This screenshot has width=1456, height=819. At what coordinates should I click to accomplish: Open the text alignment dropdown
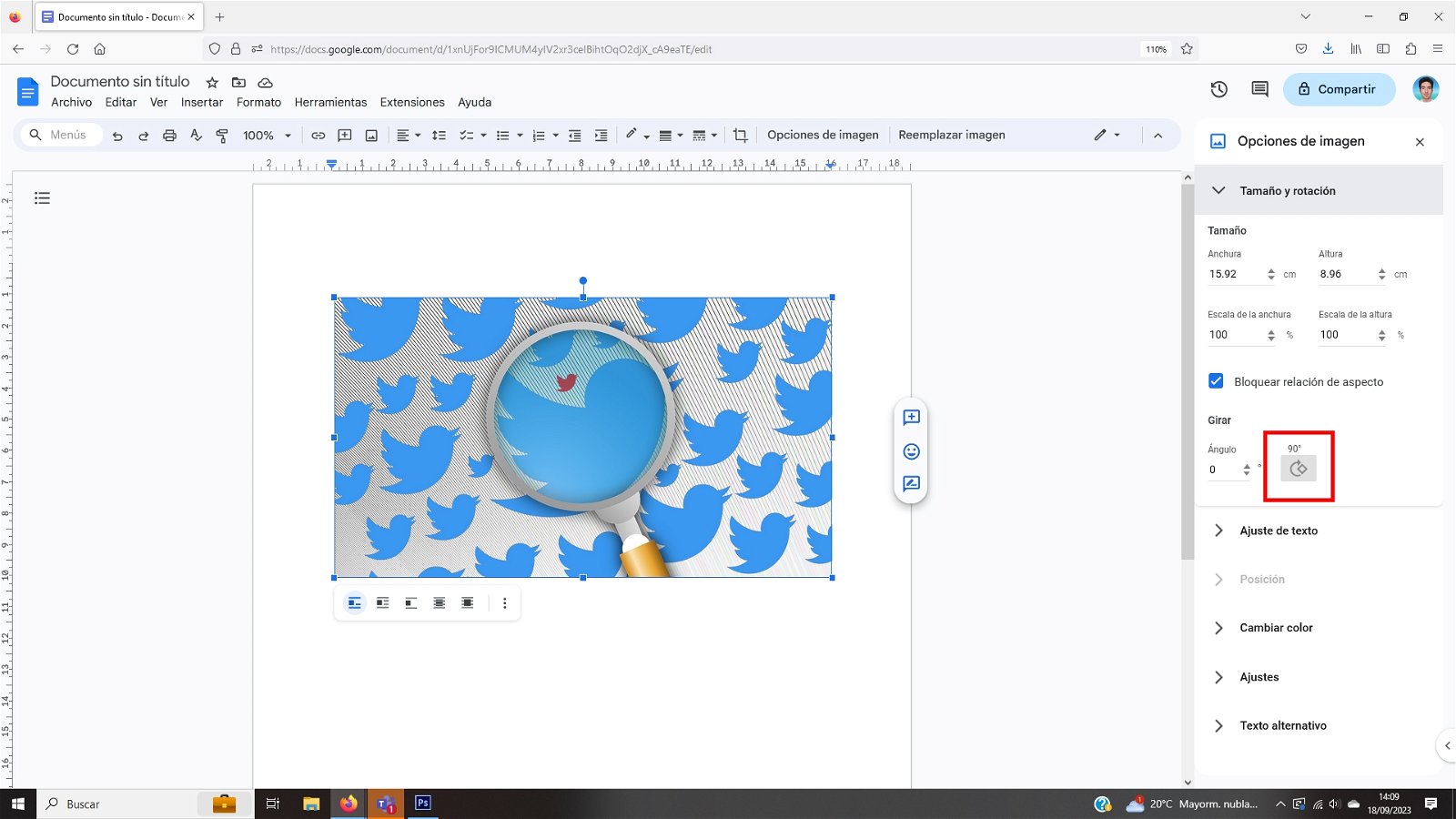click(409, 136)
